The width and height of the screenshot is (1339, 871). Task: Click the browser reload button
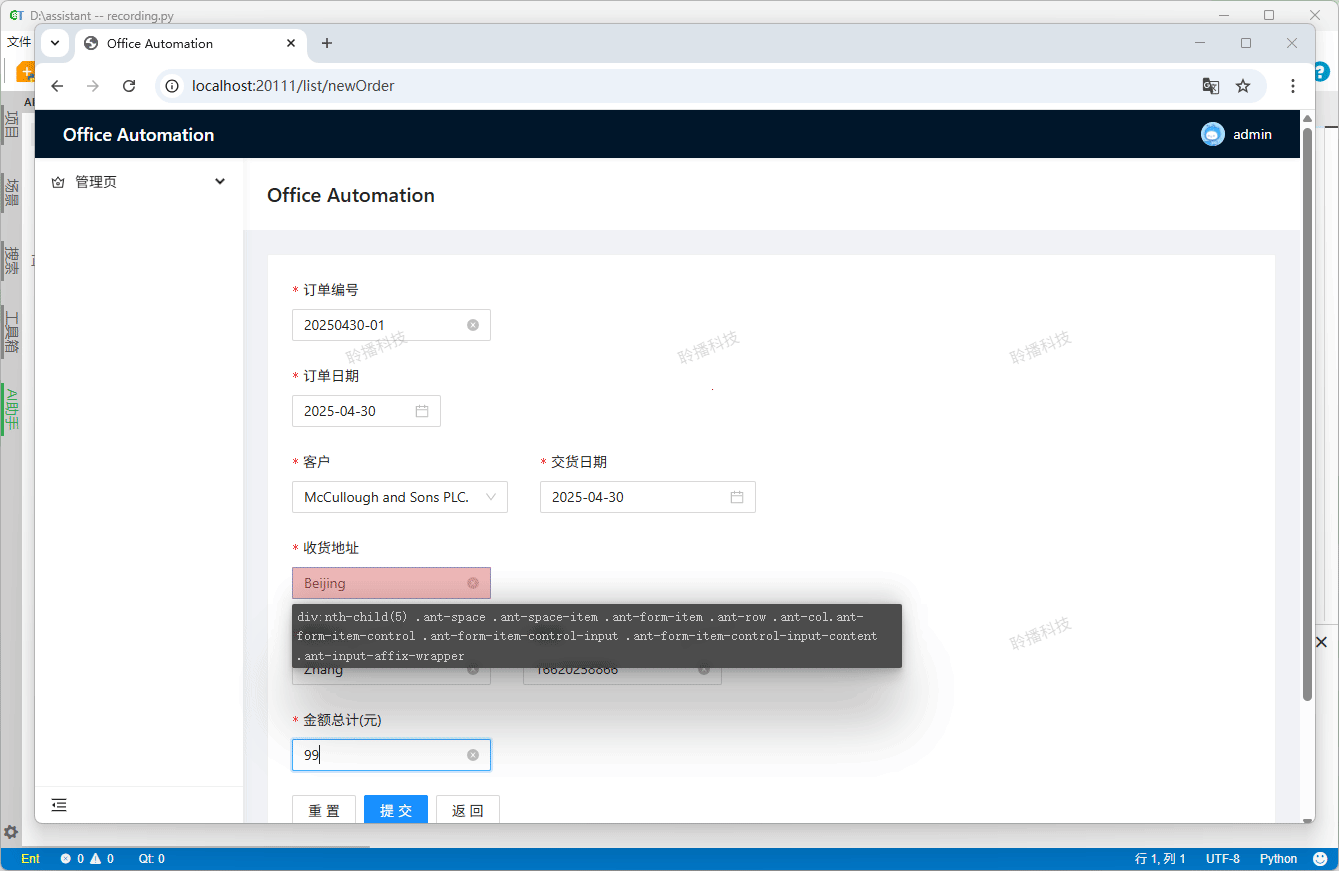coord(129,86)
